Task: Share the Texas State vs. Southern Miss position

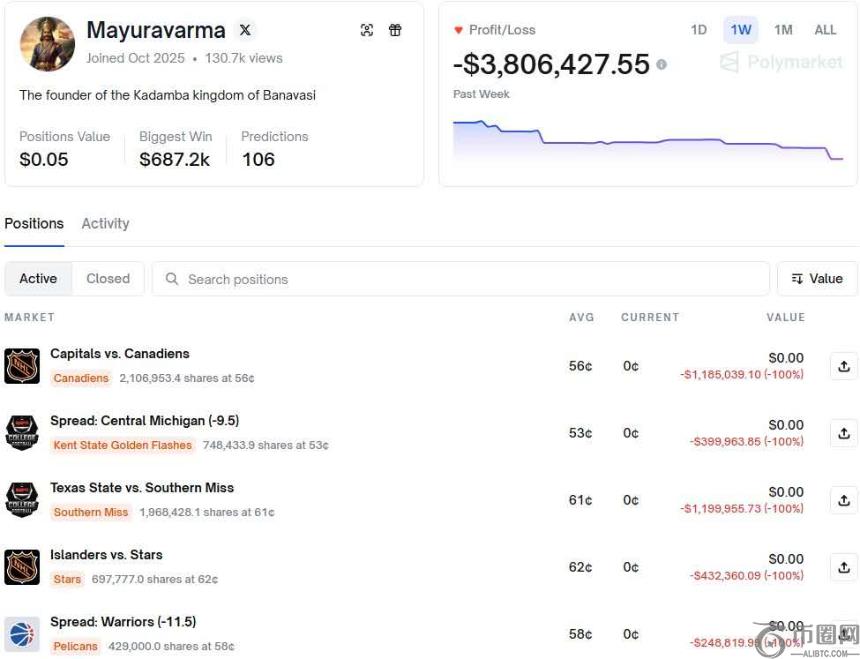Action: click(843, 500)
